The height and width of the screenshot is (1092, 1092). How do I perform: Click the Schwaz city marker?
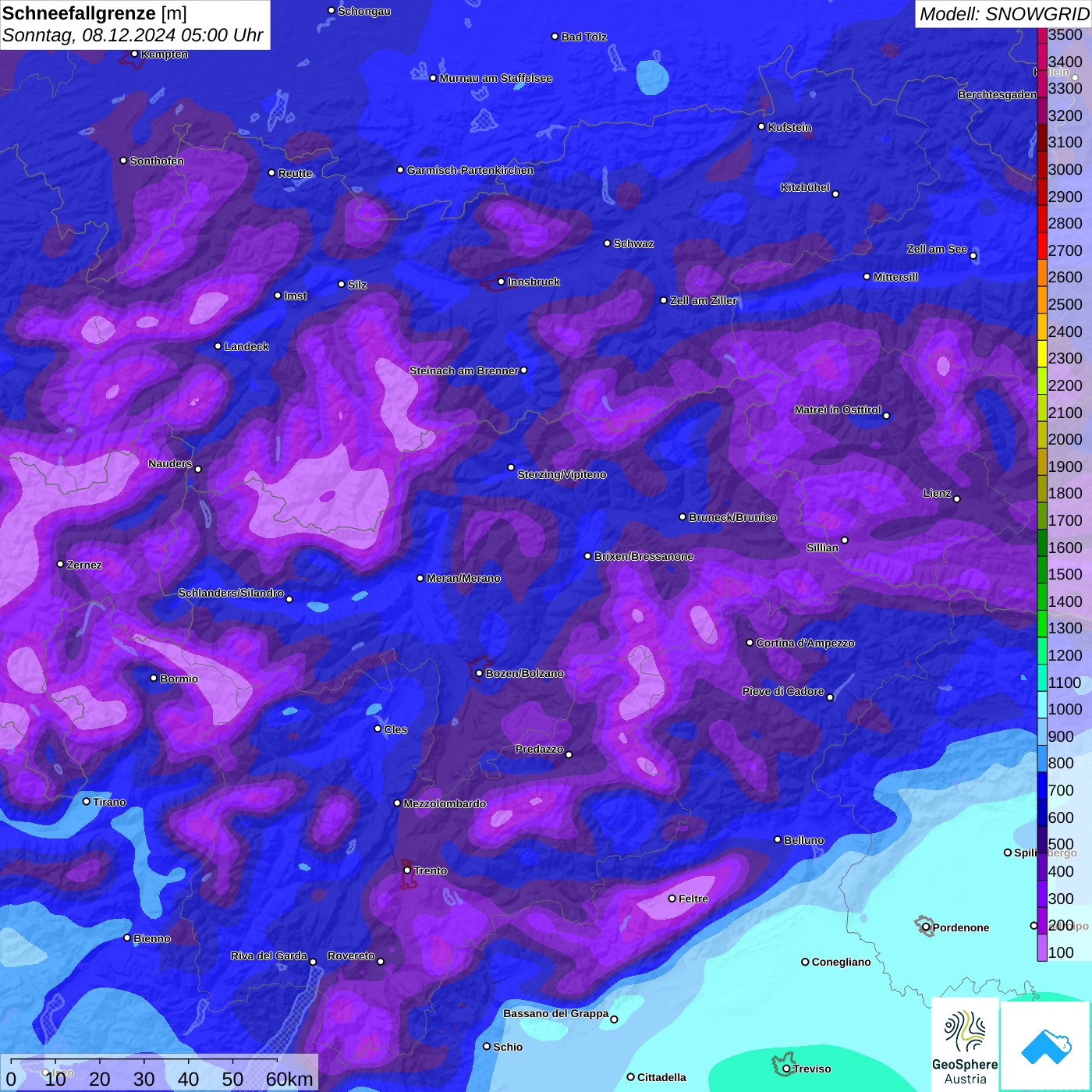click(607, 243)
